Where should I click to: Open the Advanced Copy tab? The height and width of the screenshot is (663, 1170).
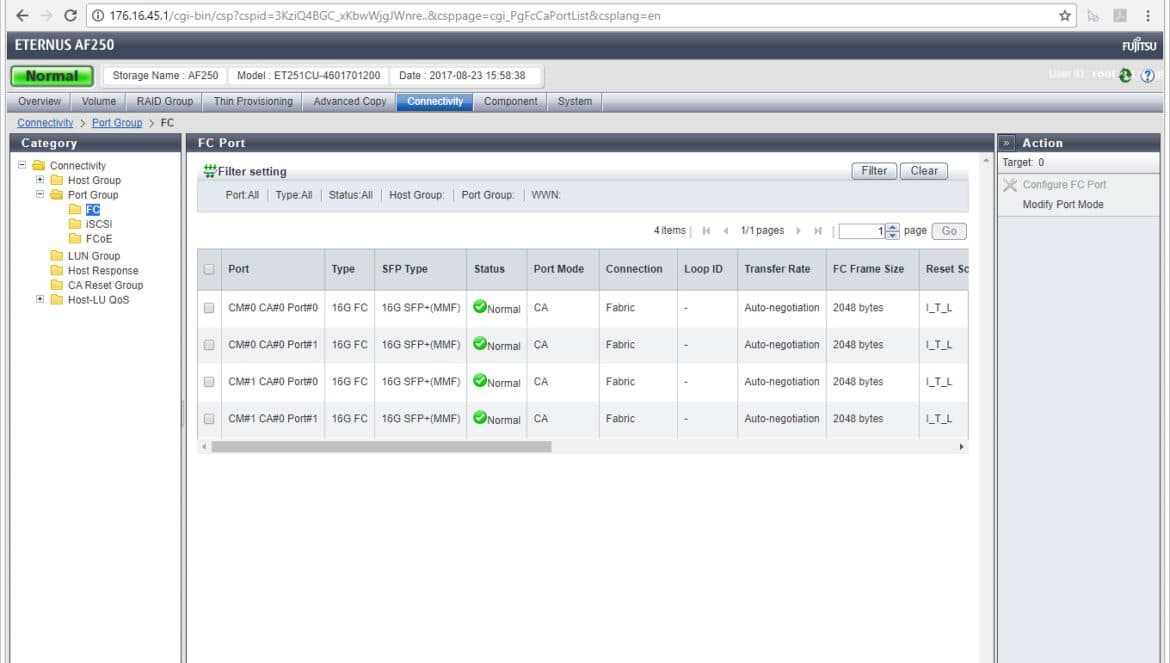350,101
